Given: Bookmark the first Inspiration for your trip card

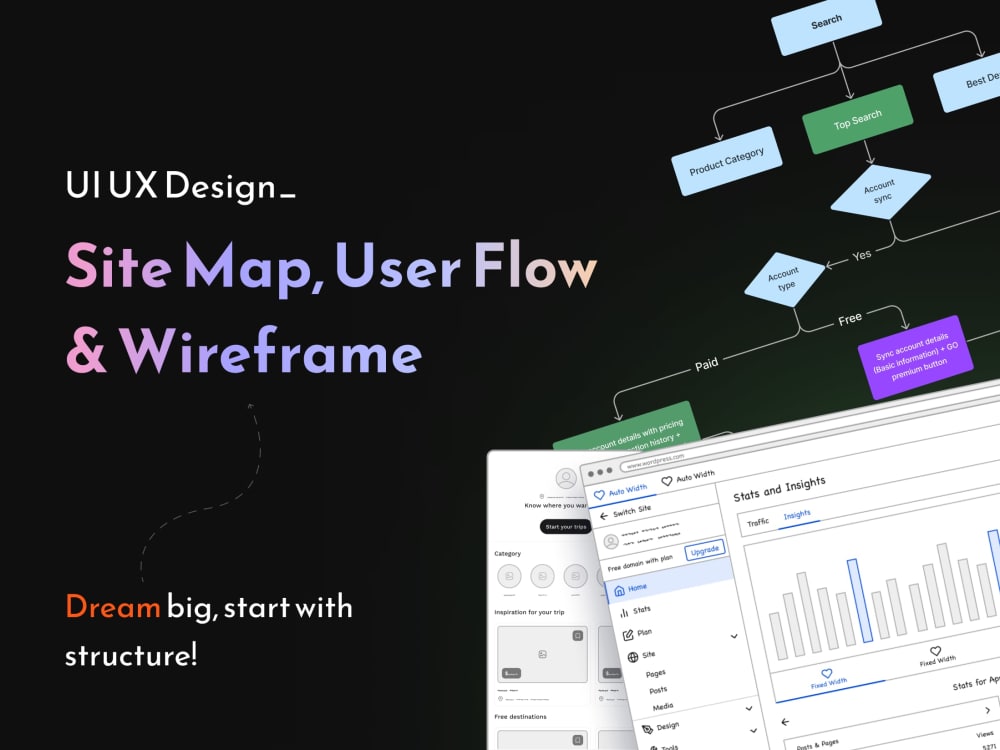Looking at the screenshot, I should (577, 635).
